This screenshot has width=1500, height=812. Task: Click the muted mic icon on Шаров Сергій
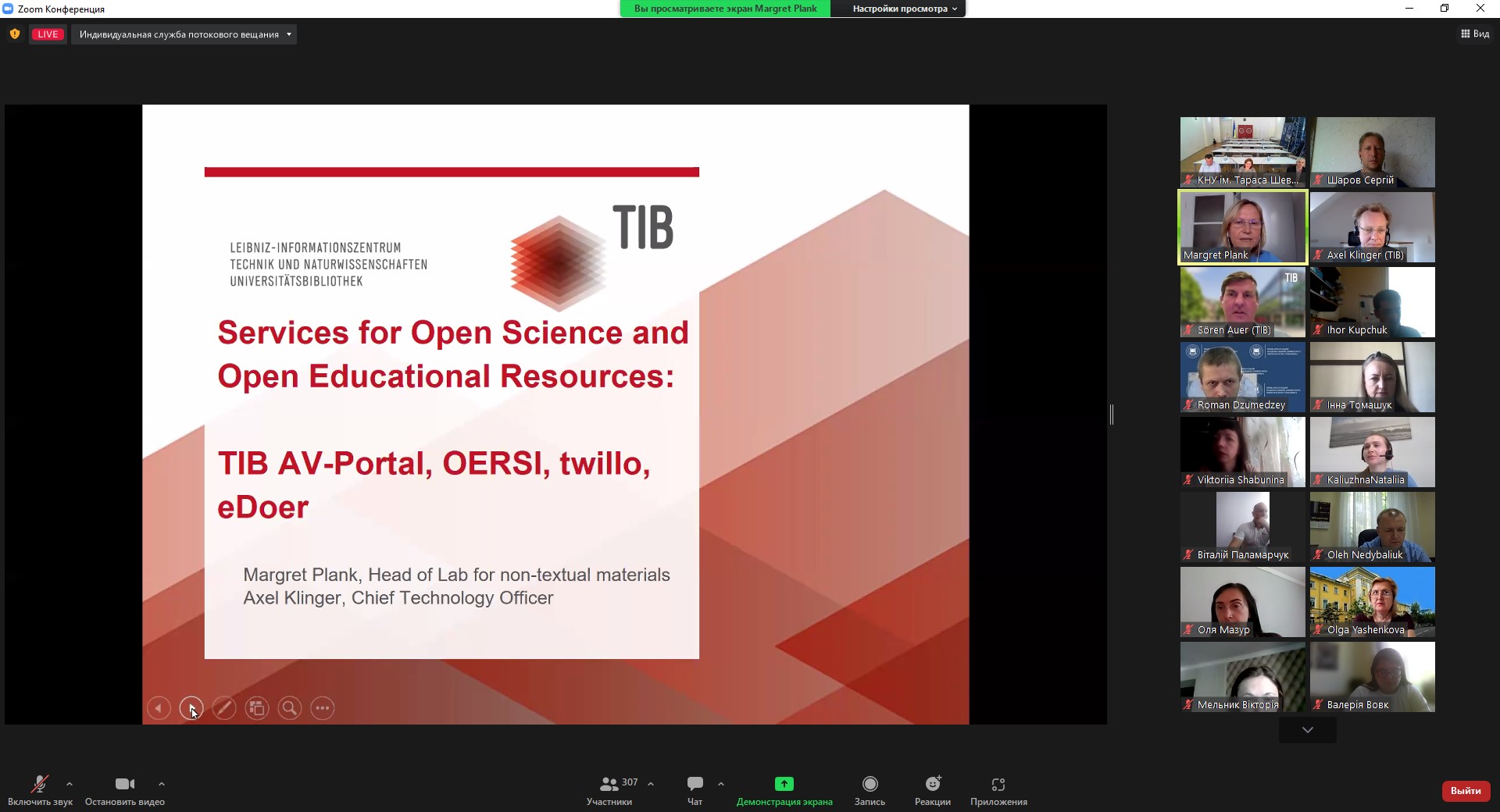1318,180
